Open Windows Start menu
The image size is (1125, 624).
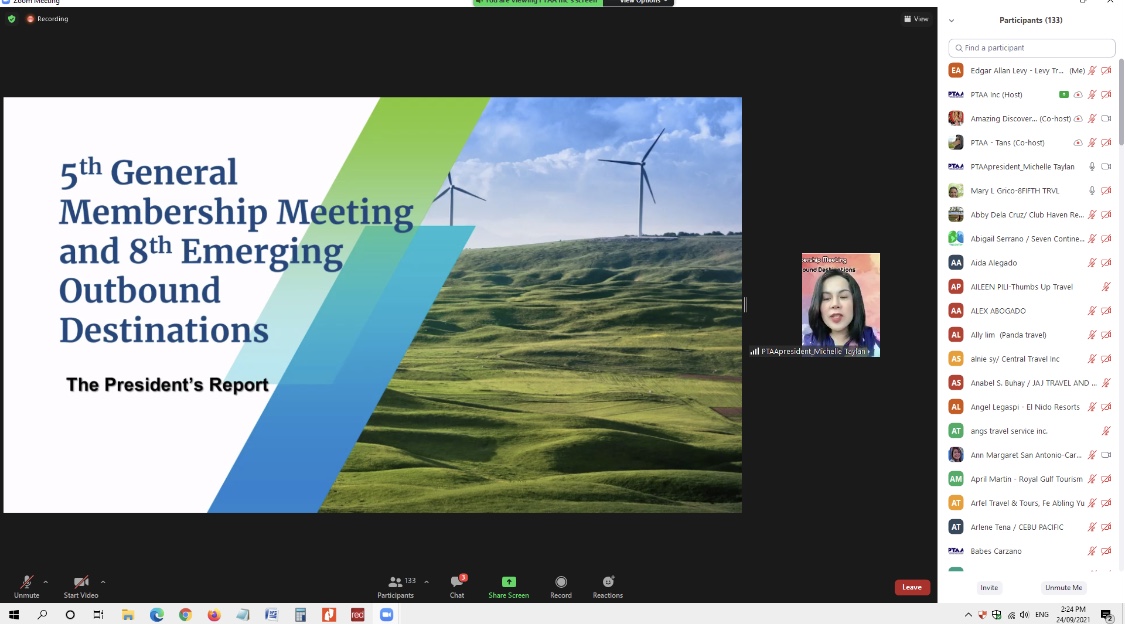pos(14,615)
